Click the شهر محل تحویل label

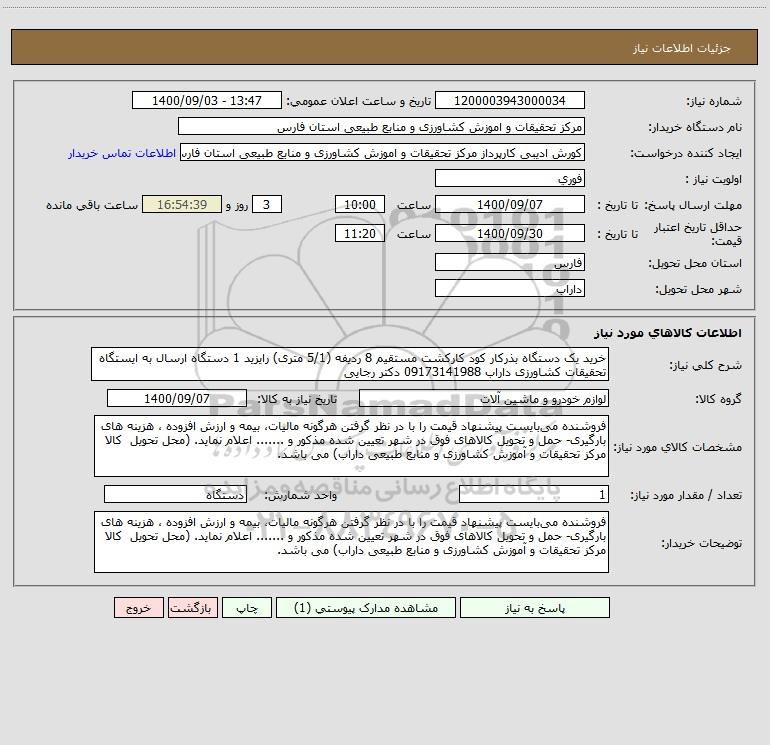[699, 289]
